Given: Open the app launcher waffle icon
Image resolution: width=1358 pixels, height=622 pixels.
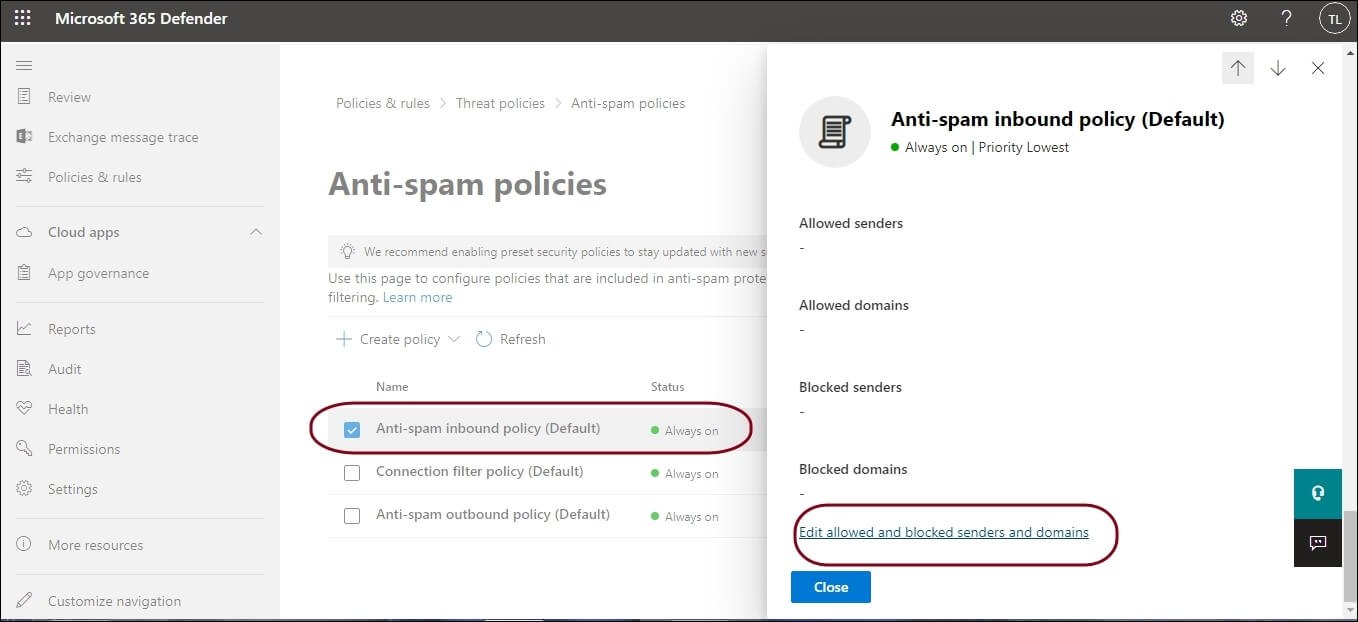Looking at the screenshot, I should (22, 18).
